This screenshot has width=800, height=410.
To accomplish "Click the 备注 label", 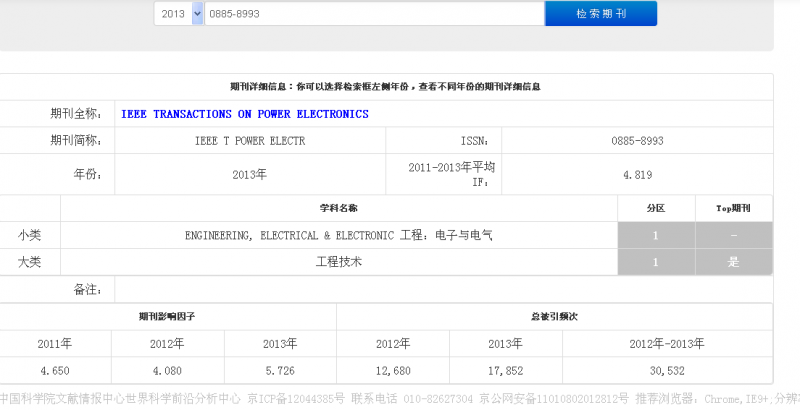I will coord(87,290).
